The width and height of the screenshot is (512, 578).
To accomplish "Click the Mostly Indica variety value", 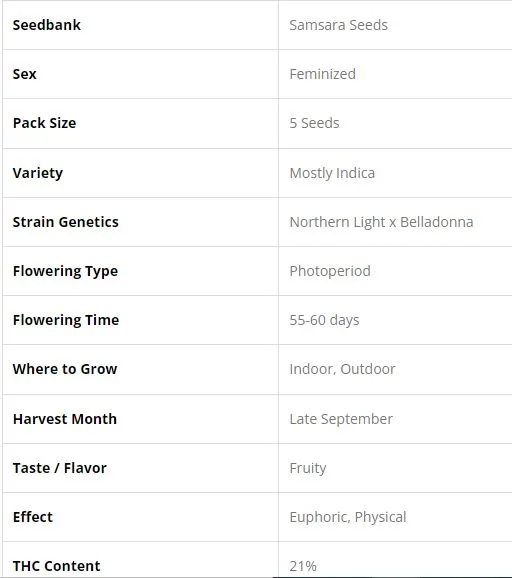I will click(x=332, y=173).
